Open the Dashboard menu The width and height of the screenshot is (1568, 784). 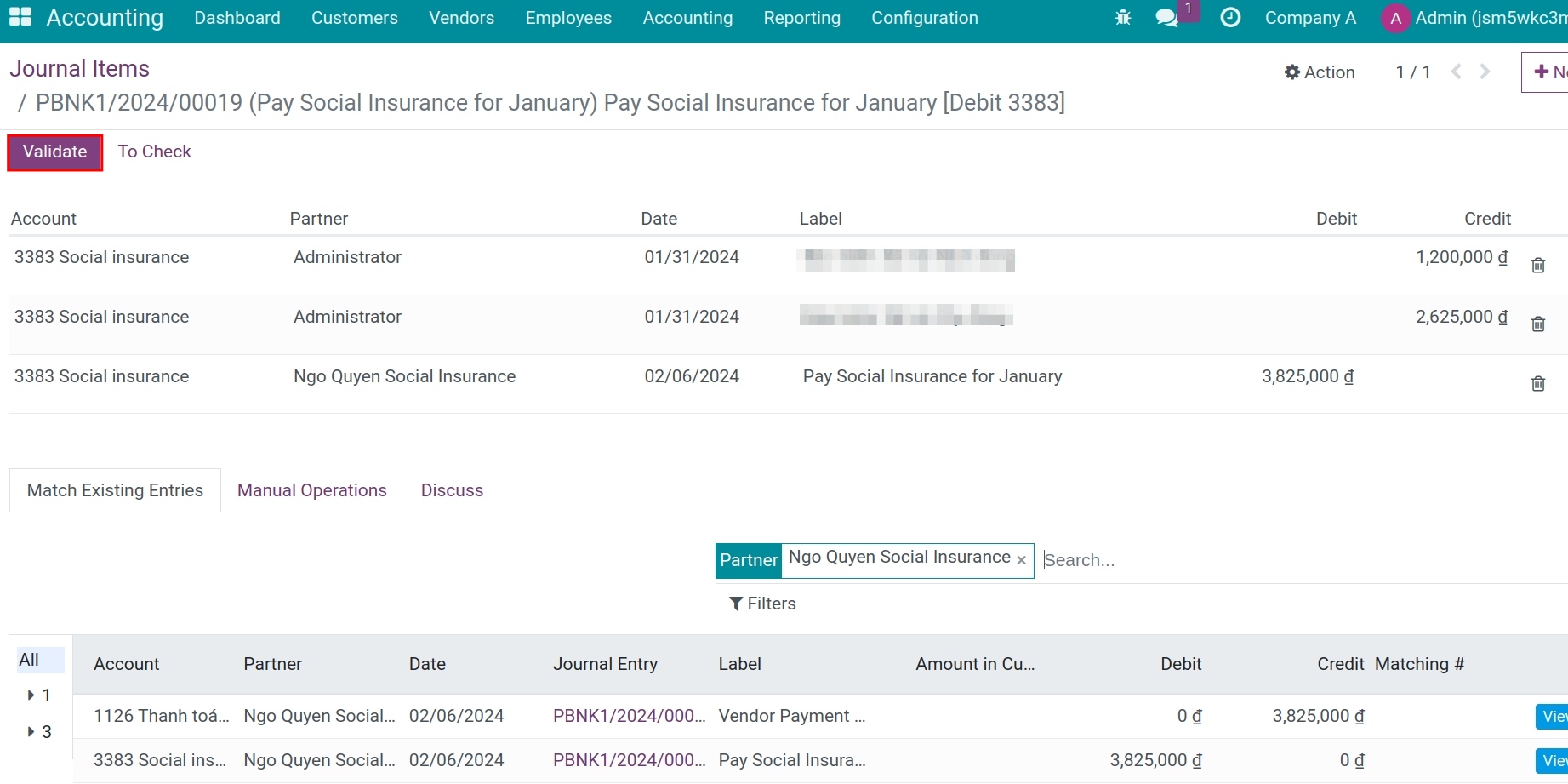237,18
